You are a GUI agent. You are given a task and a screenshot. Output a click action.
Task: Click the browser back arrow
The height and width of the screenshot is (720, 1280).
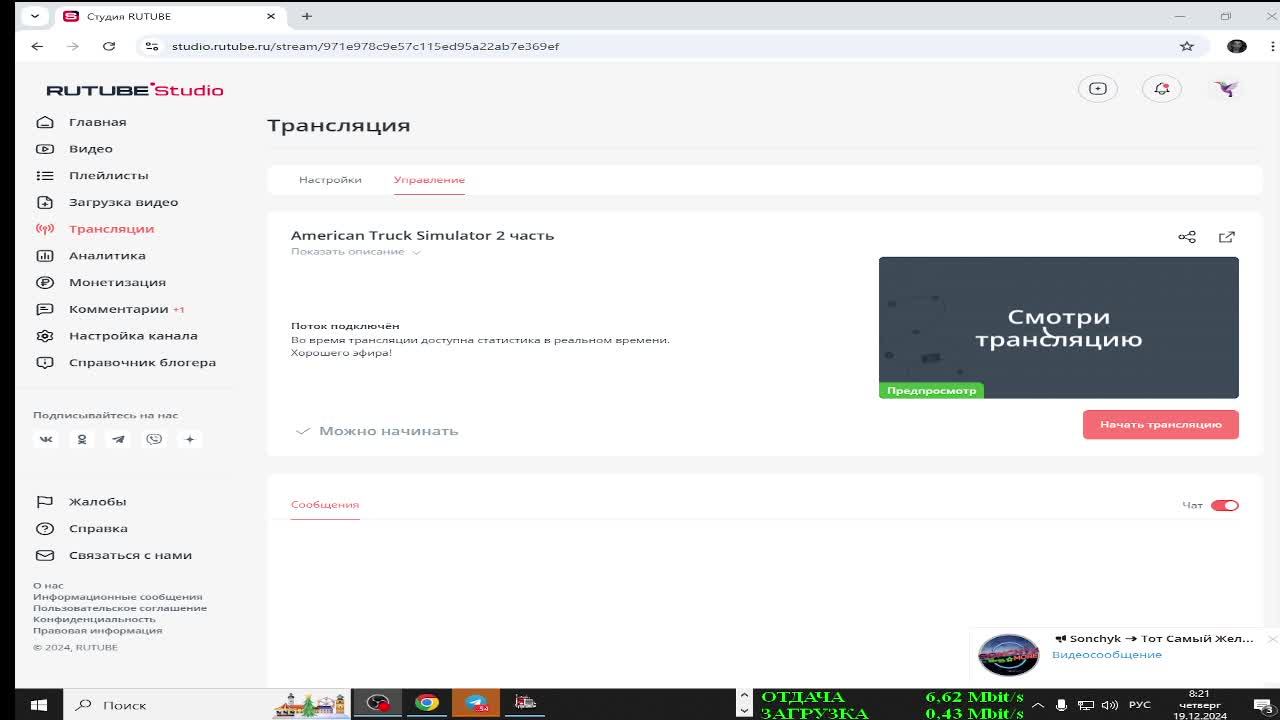(37, 46)
